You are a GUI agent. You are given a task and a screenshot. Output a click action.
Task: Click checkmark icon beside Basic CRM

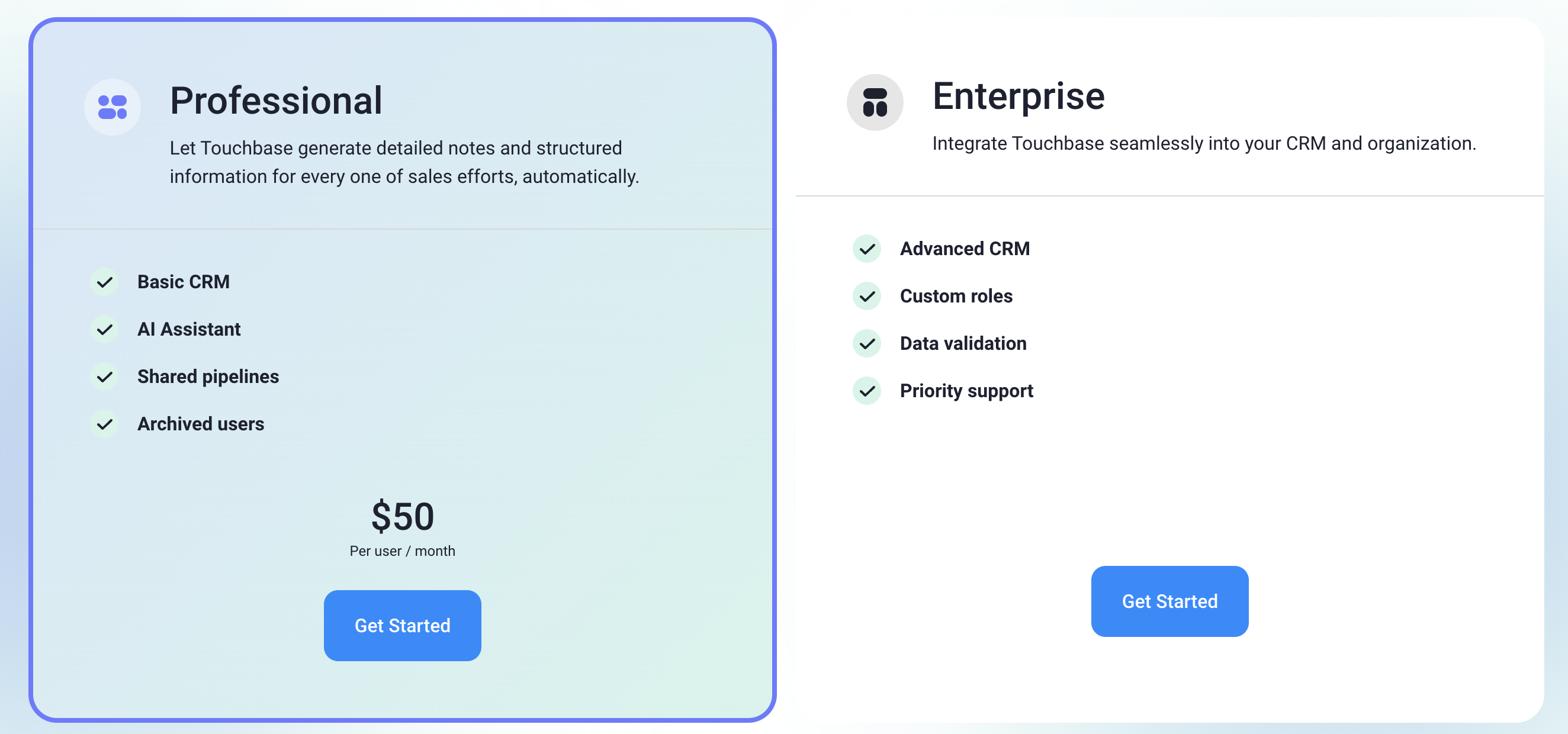coord(105,282)
